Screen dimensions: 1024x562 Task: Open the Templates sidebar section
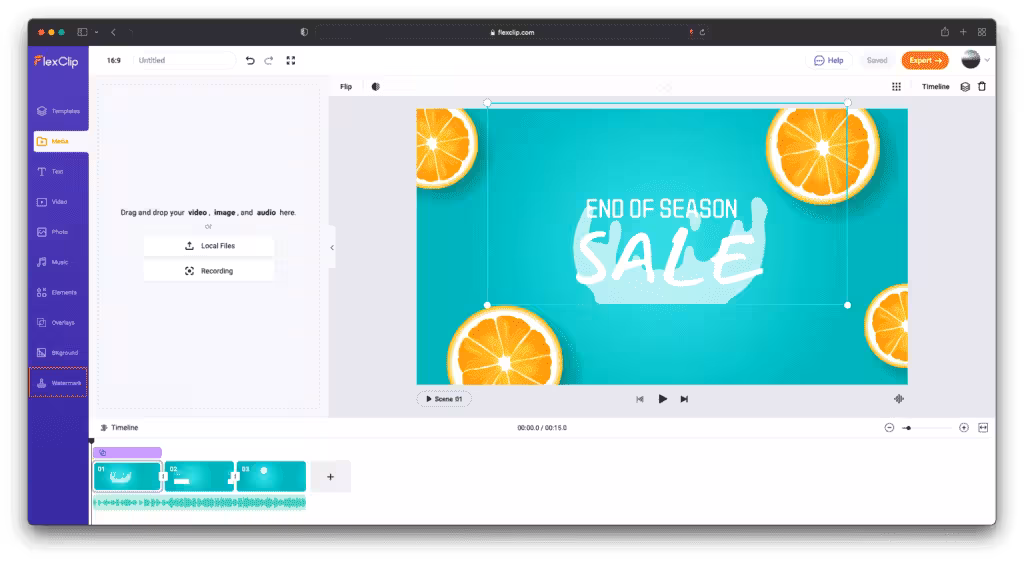[59, 111]
